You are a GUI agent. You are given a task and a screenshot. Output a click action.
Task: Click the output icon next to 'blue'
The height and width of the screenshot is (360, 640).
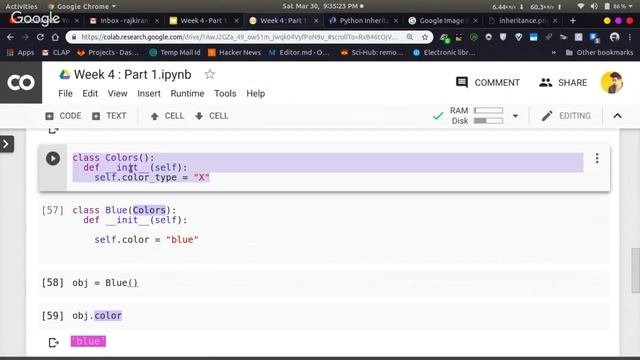coord(53,342)
